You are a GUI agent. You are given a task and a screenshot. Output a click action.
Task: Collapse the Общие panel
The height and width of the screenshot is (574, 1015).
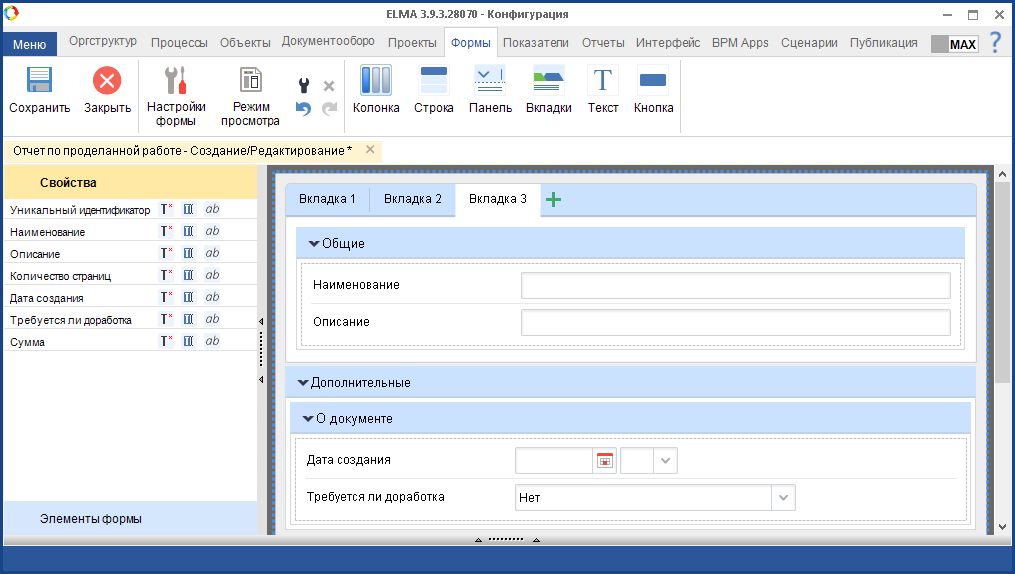tap(314, 244)
